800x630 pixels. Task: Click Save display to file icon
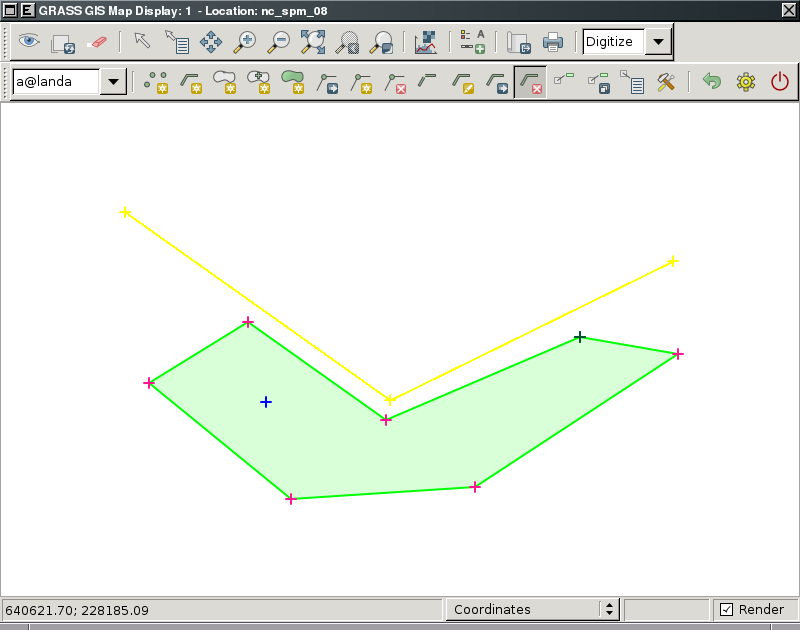(519, 43)
